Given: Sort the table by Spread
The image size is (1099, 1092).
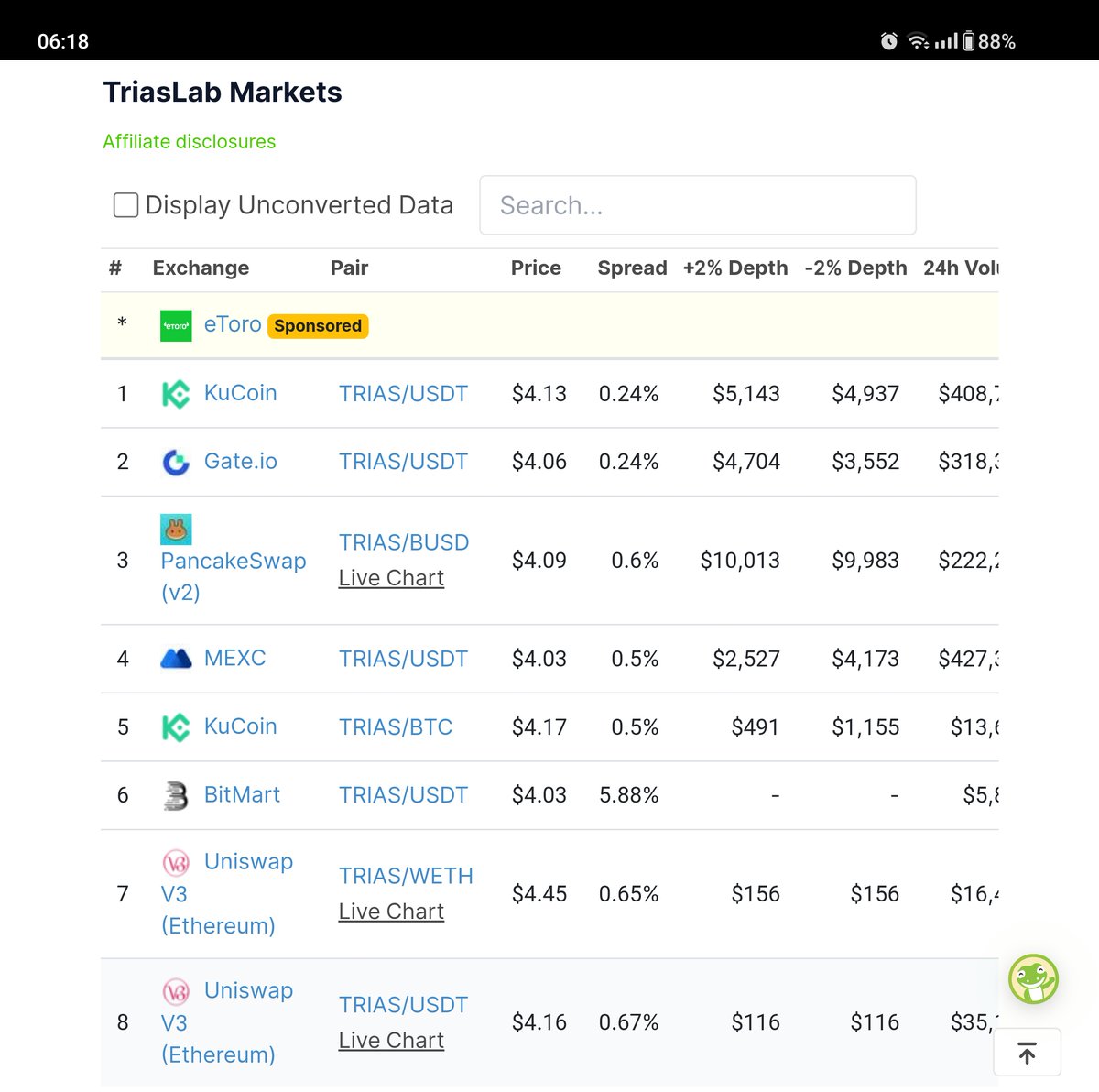Looking at the screenshot, I should pyautogui.click(x=632, y=268).
